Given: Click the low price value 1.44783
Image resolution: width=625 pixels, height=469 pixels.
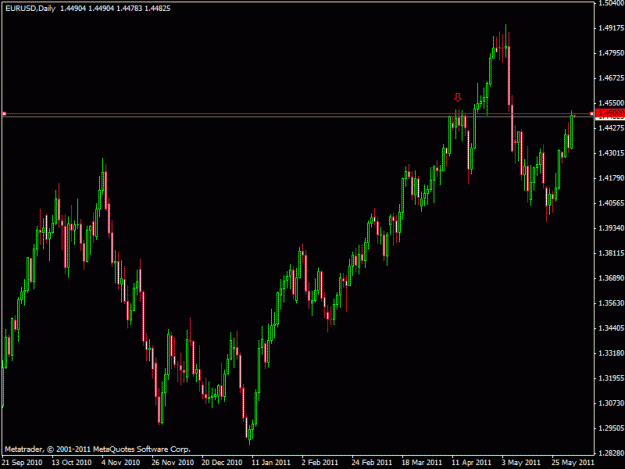Looking at the screenshot, I should point(129,8).
